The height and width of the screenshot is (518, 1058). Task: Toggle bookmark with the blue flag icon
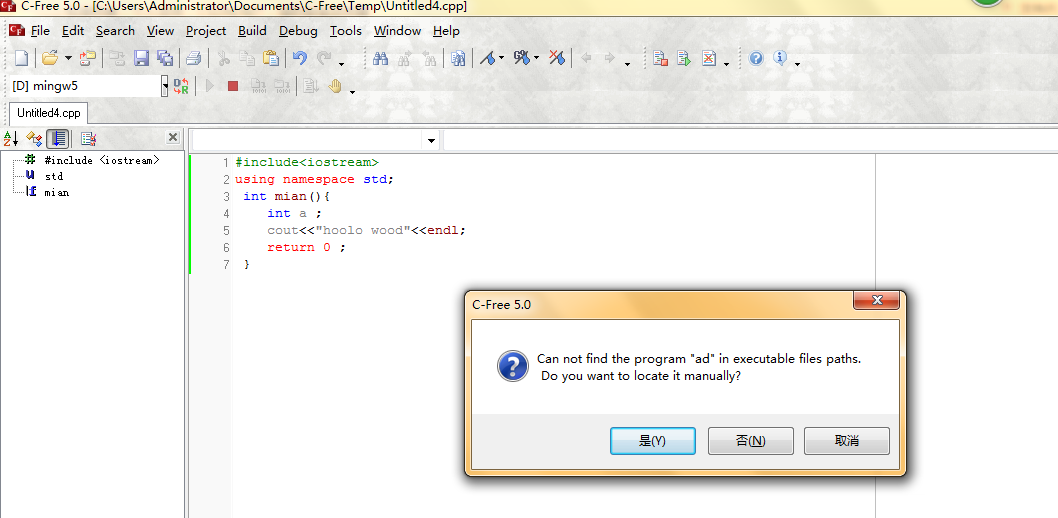tap(488, 58)
